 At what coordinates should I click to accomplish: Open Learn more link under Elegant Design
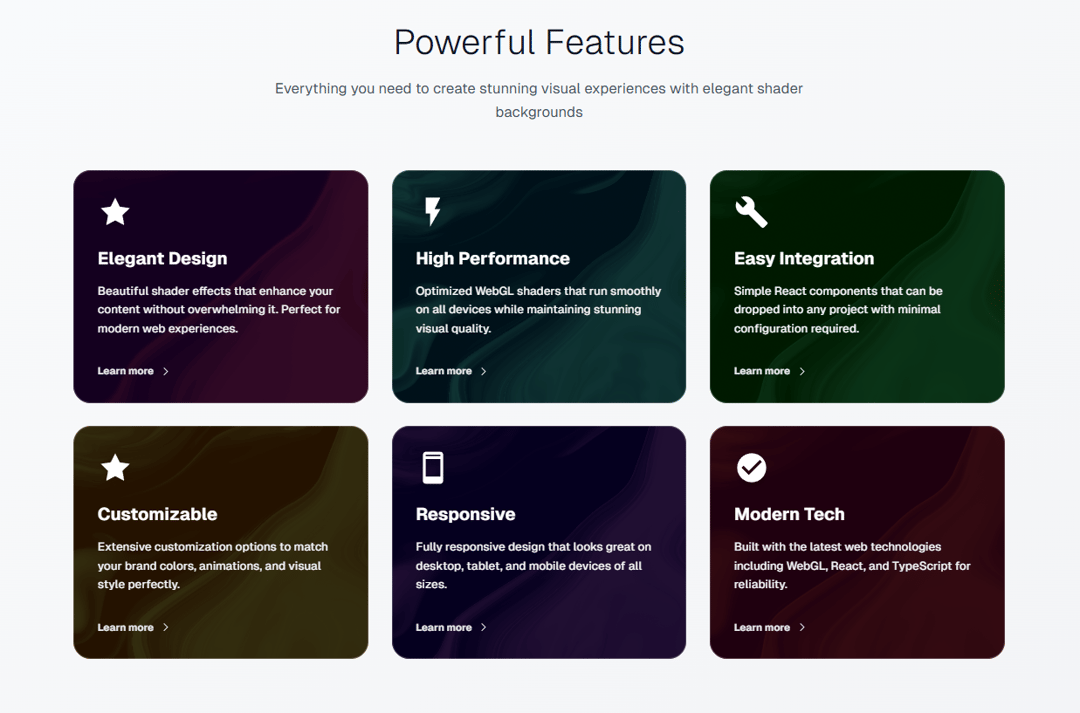coord(133,371)
